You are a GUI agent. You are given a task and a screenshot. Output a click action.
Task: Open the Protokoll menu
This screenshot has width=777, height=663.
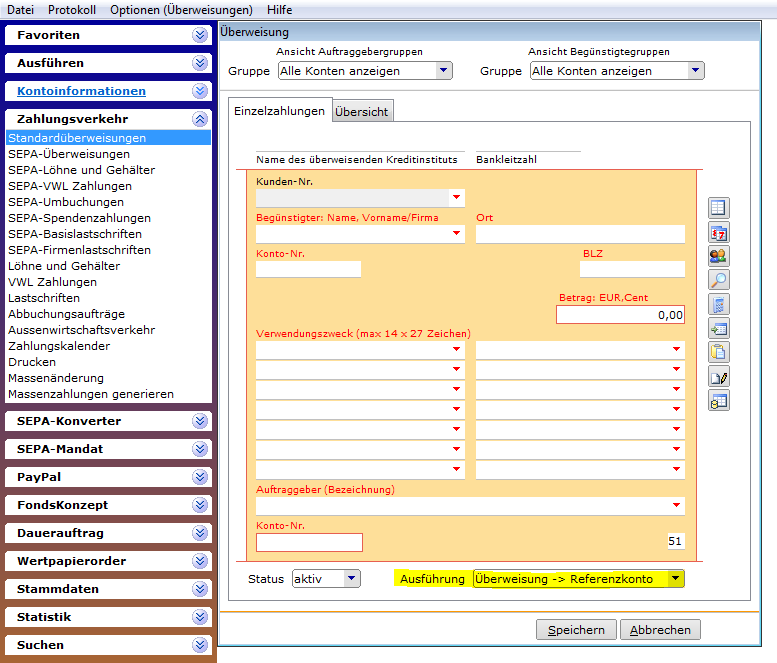coord(72,10)
